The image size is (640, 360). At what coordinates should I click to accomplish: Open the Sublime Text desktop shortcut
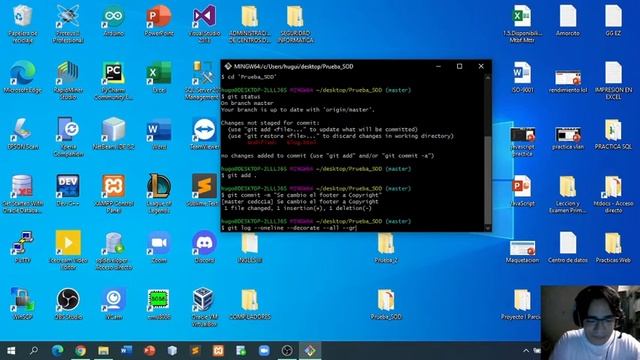pyautogui.click(x=204, y=191)
